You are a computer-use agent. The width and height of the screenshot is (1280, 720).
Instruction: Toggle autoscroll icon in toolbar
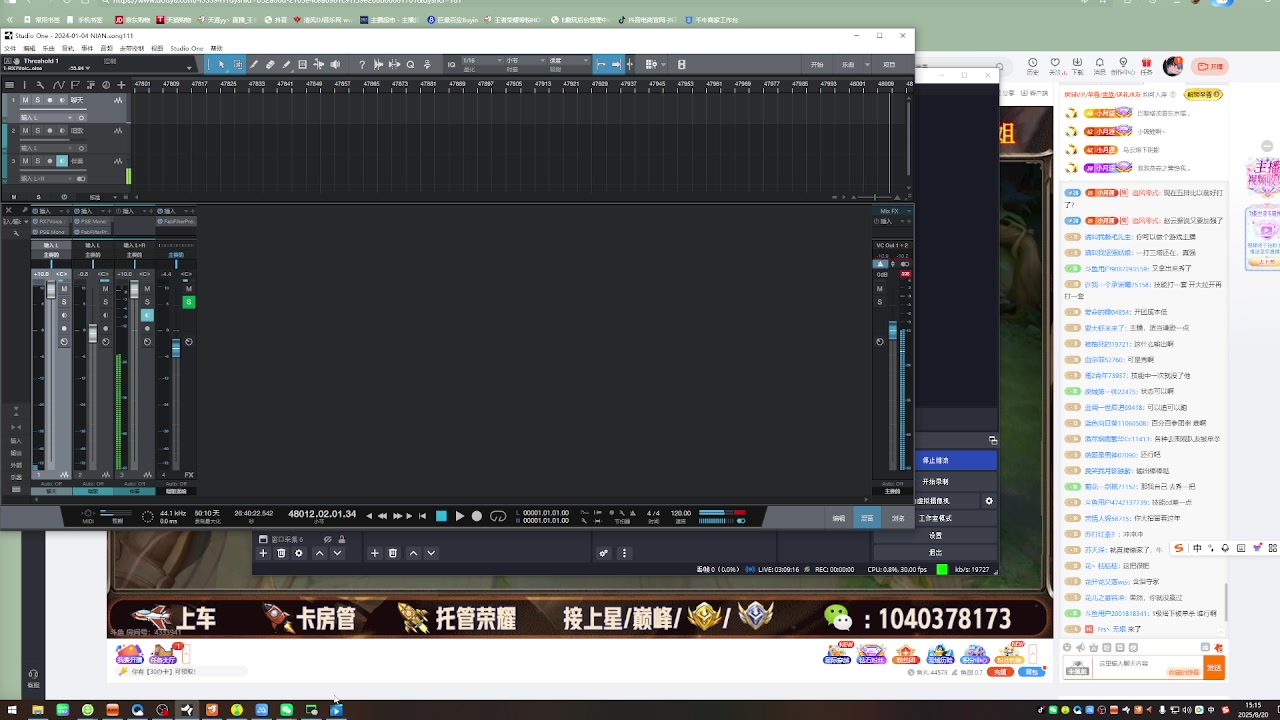point(617,64)
